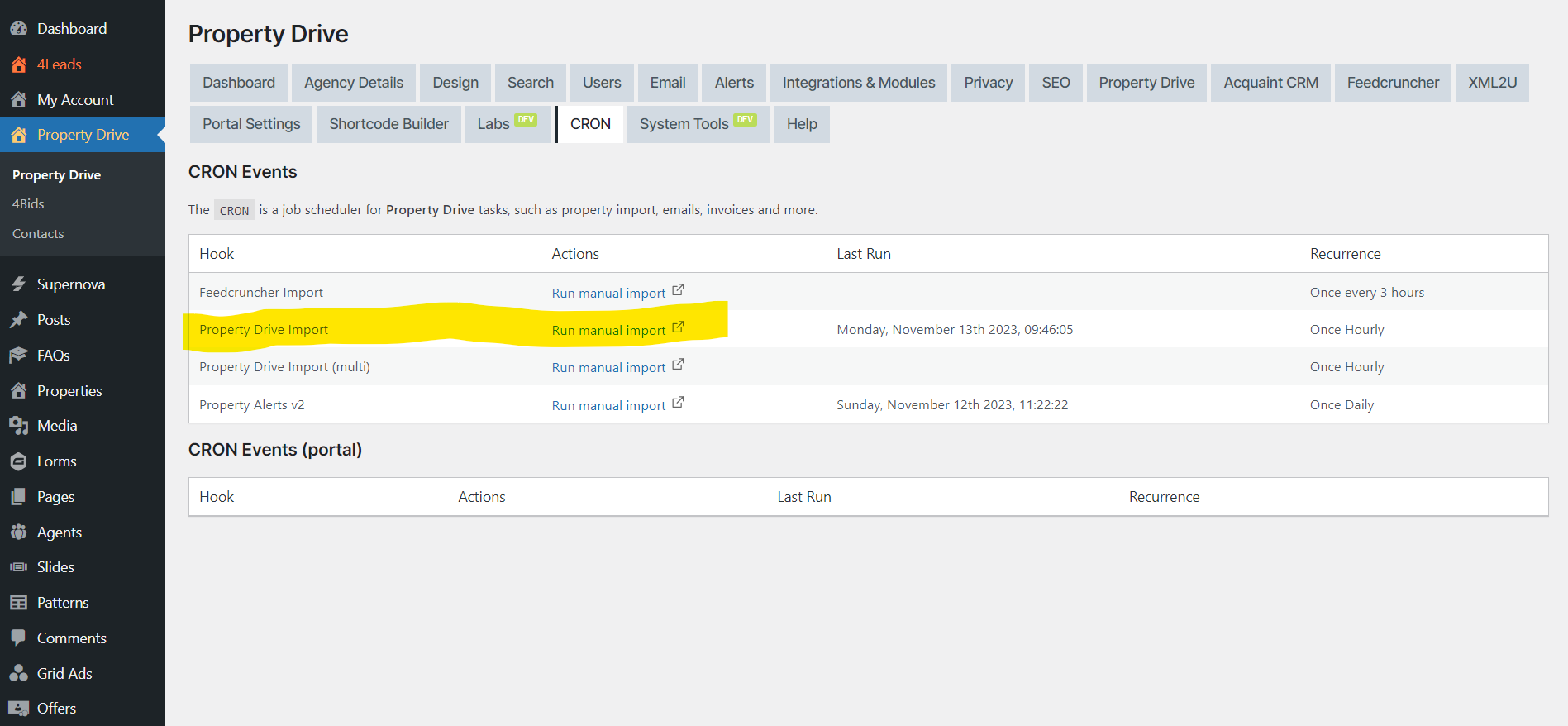Screen dimensions: 1568x726
Task: Open the Integrations & Modules tab
Action: [858, 83]
